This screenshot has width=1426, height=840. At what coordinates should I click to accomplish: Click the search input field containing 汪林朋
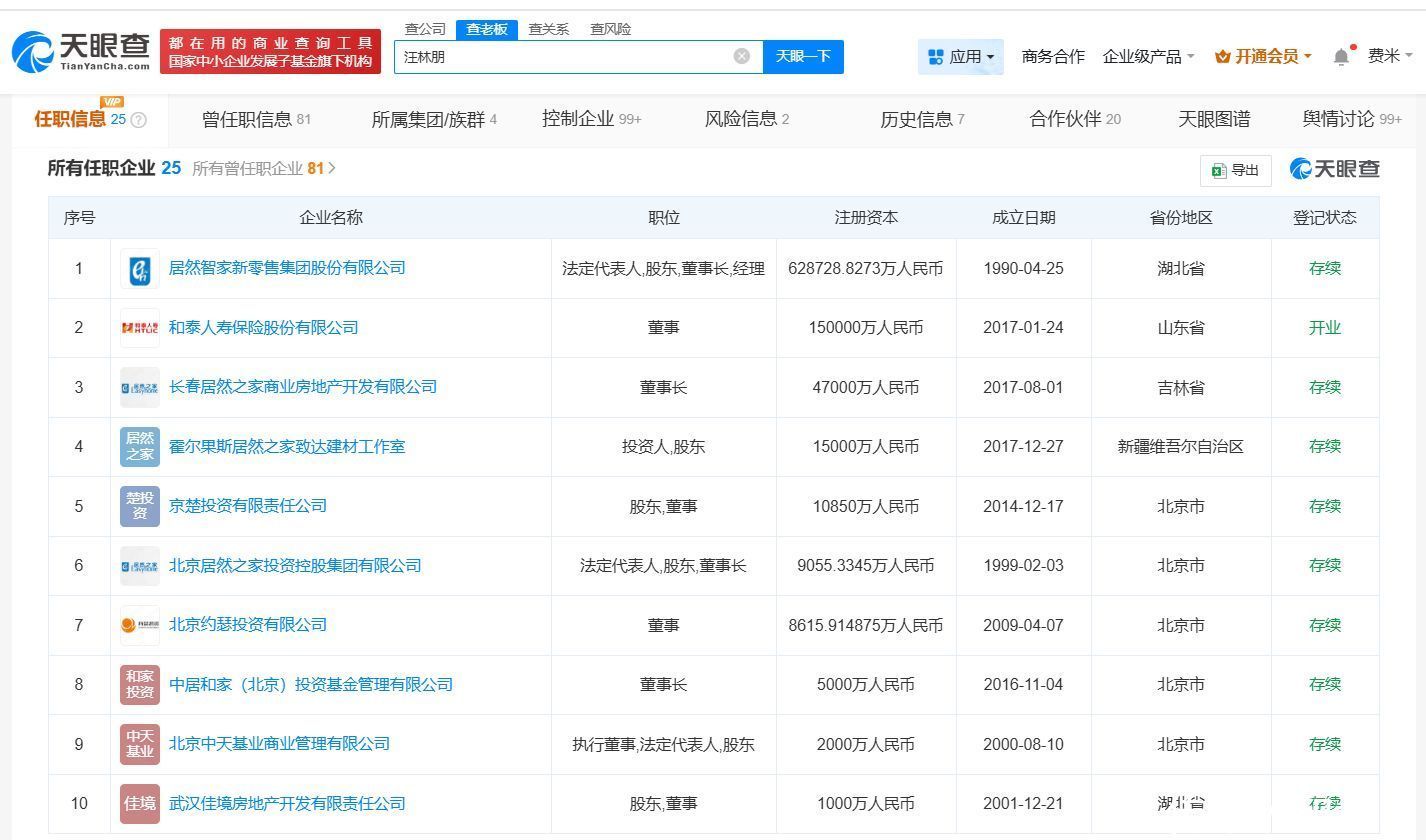[560, 57]
